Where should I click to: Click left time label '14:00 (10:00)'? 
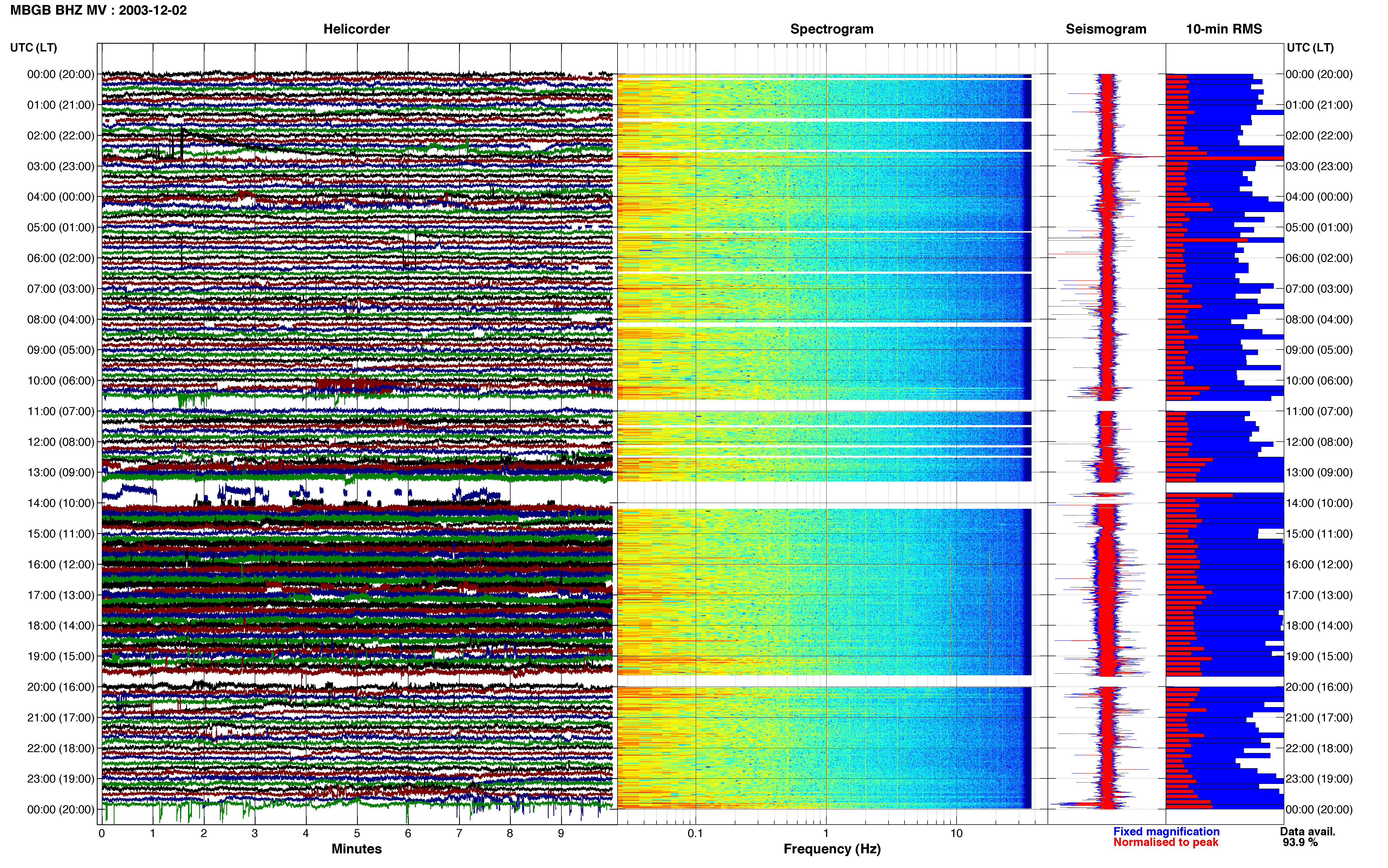tap(61, 504)
